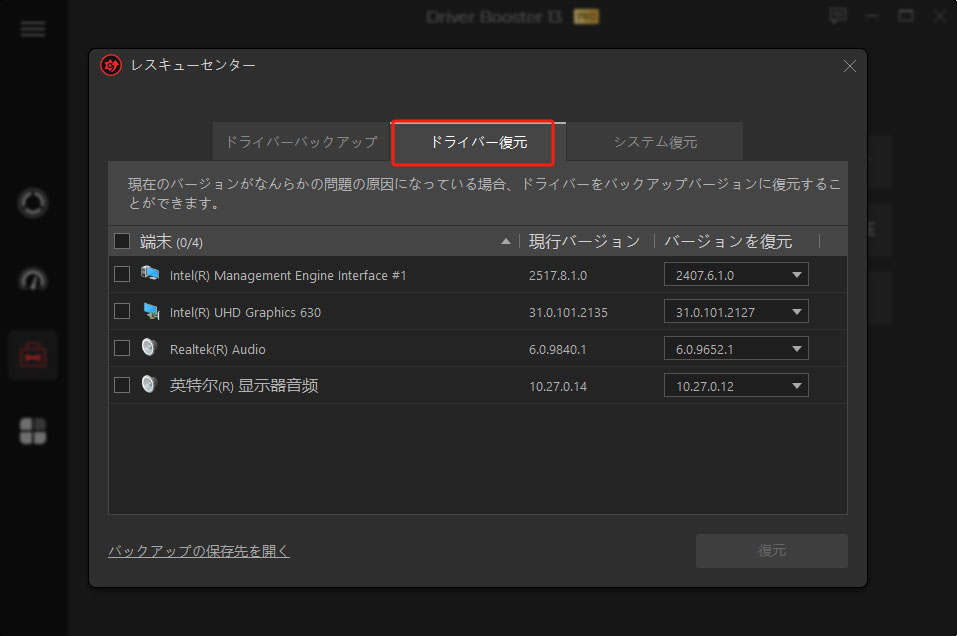957x636 pixels.
Task: Open the hamburger menu in Driver Booster
Action: click(33, 29)
